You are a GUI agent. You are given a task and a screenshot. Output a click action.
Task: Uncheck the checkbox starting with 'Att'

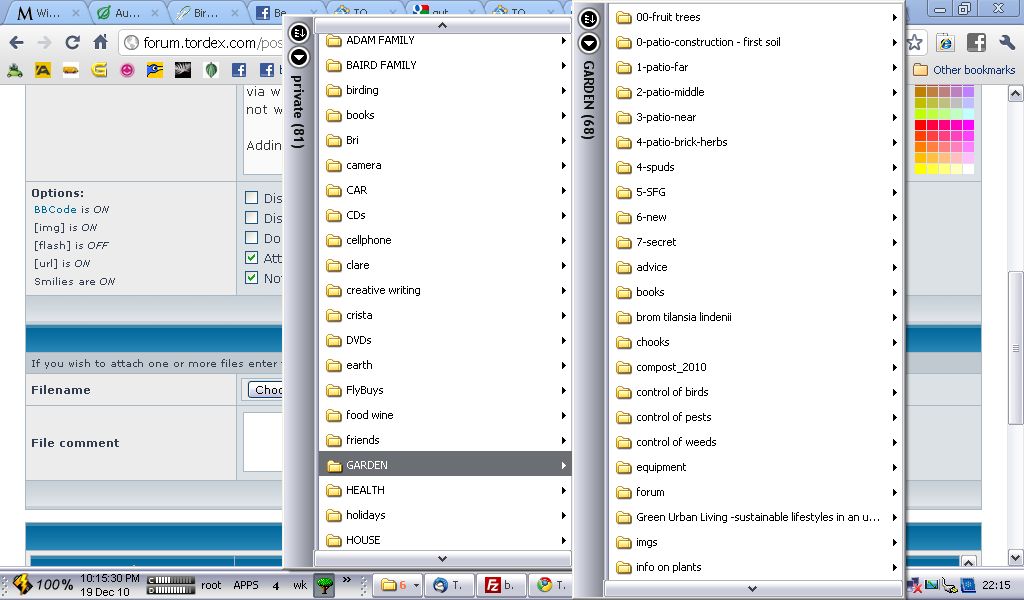pyautogui.click(x=252, y=258)
